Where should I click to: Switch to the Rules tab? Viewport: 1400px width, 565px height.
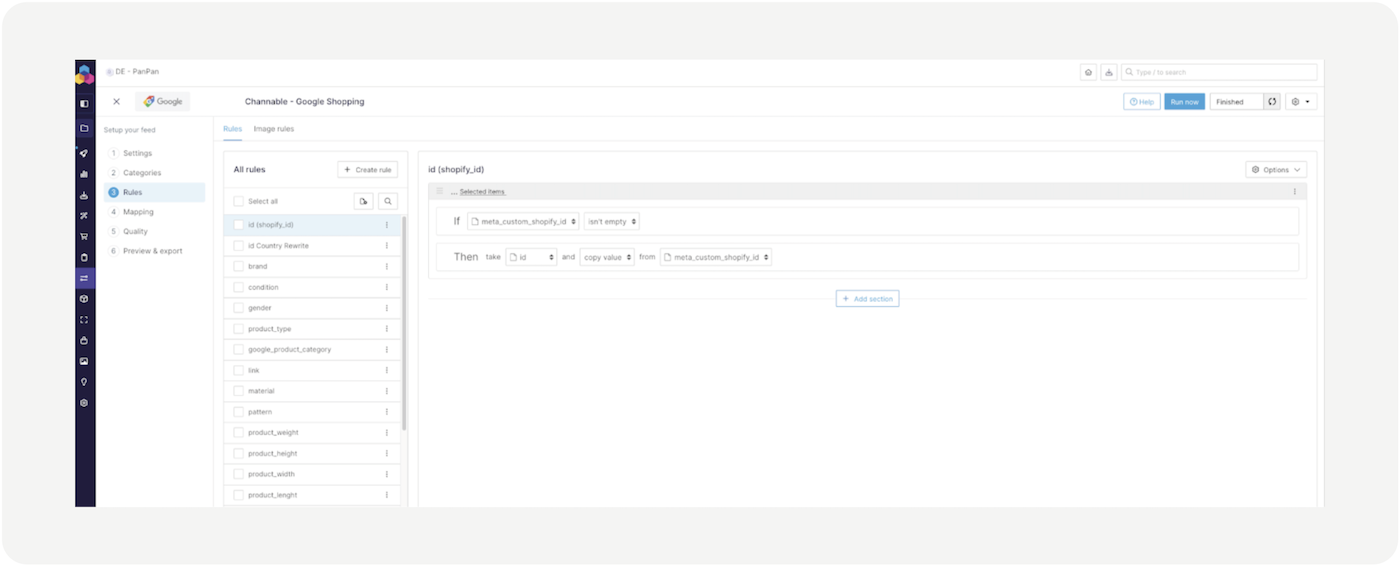[232, 129]
